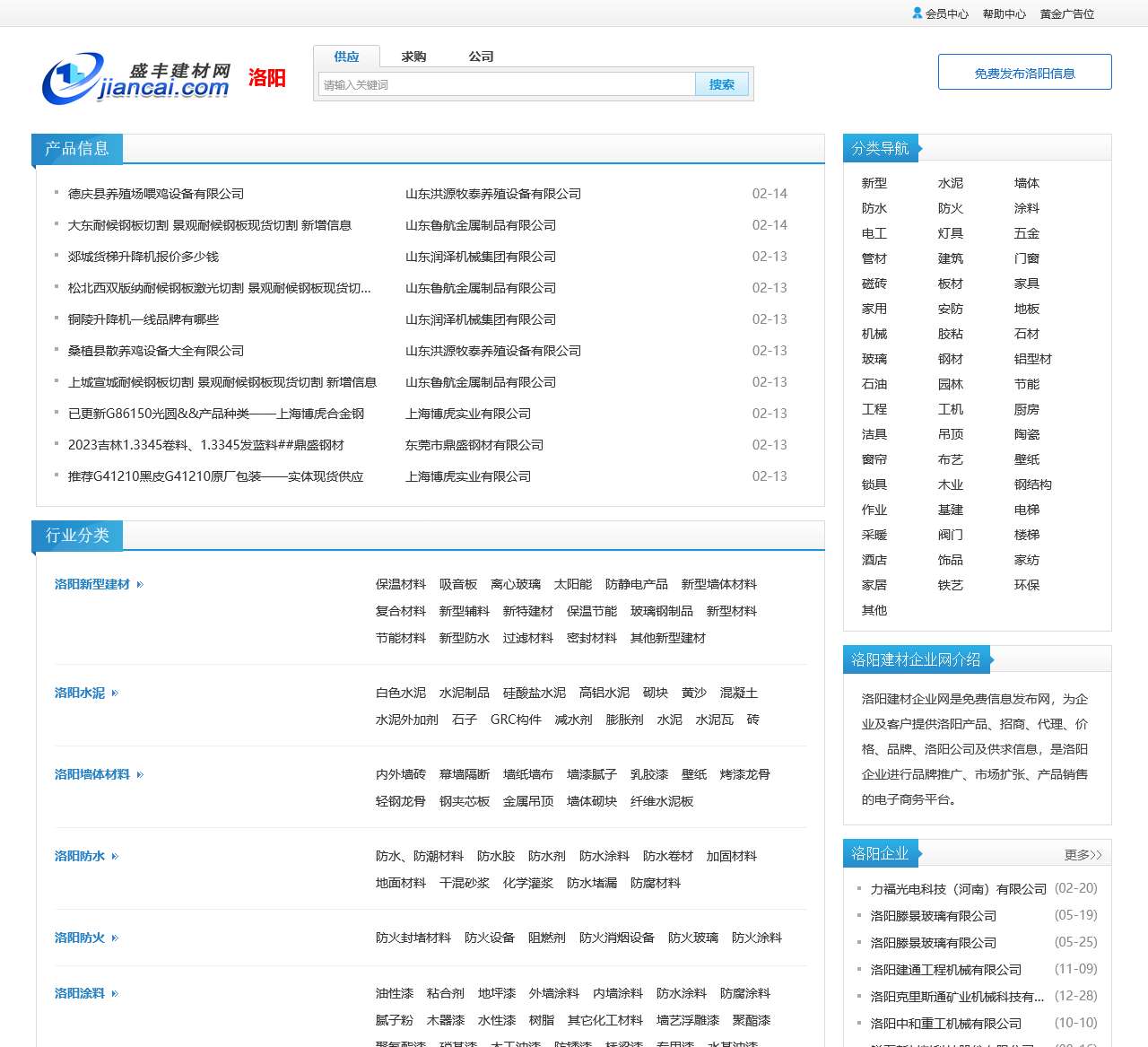Switch to the 公司 tab
Image resolution: width=1148 pixels, height=1047 pixels.
tap(483, 56)
